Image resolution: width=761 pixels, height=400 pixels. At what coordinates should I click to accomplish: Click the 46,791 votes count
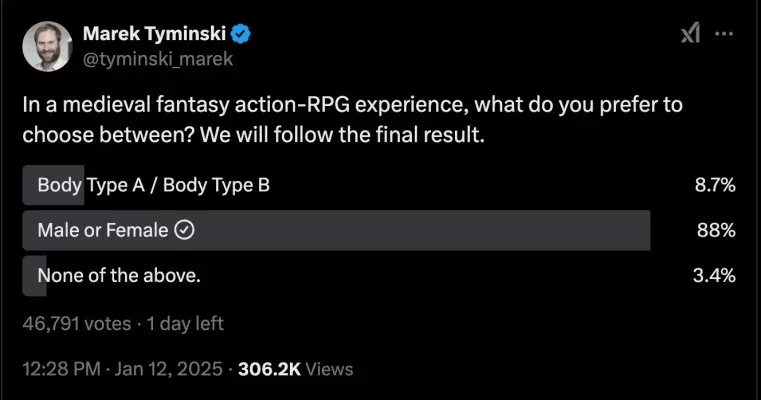[77, 323]
